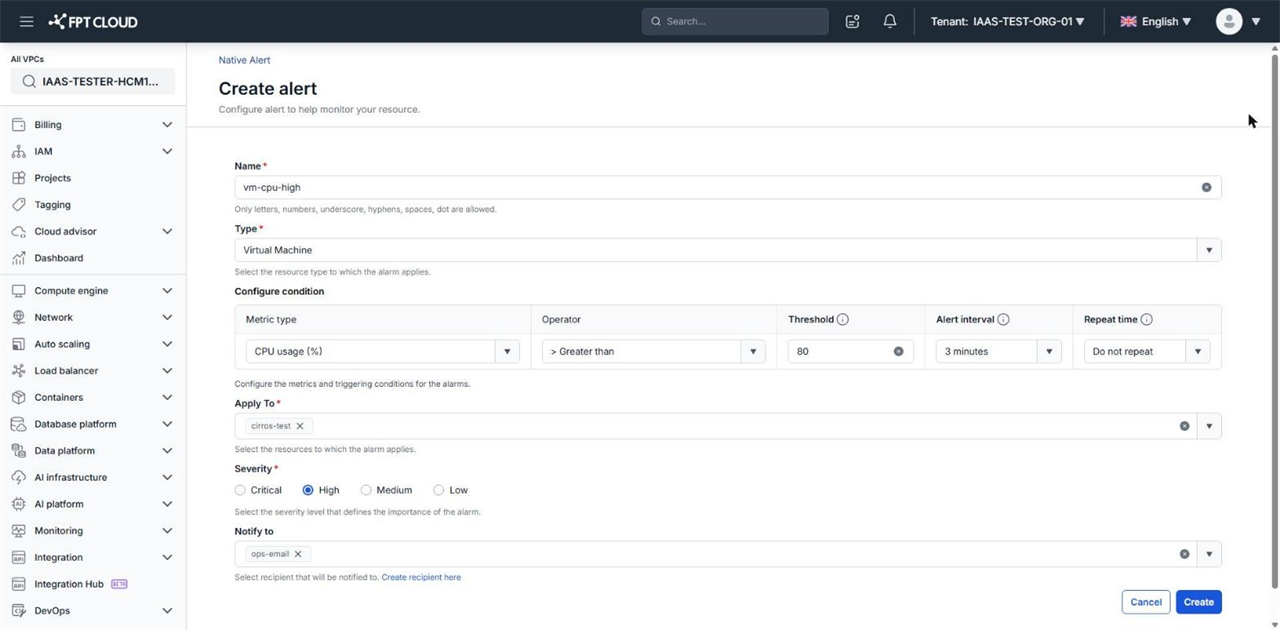Viewport: 1280px width, 630px height.
Task: Clear all Notify to recipients
Action: 1184,554
